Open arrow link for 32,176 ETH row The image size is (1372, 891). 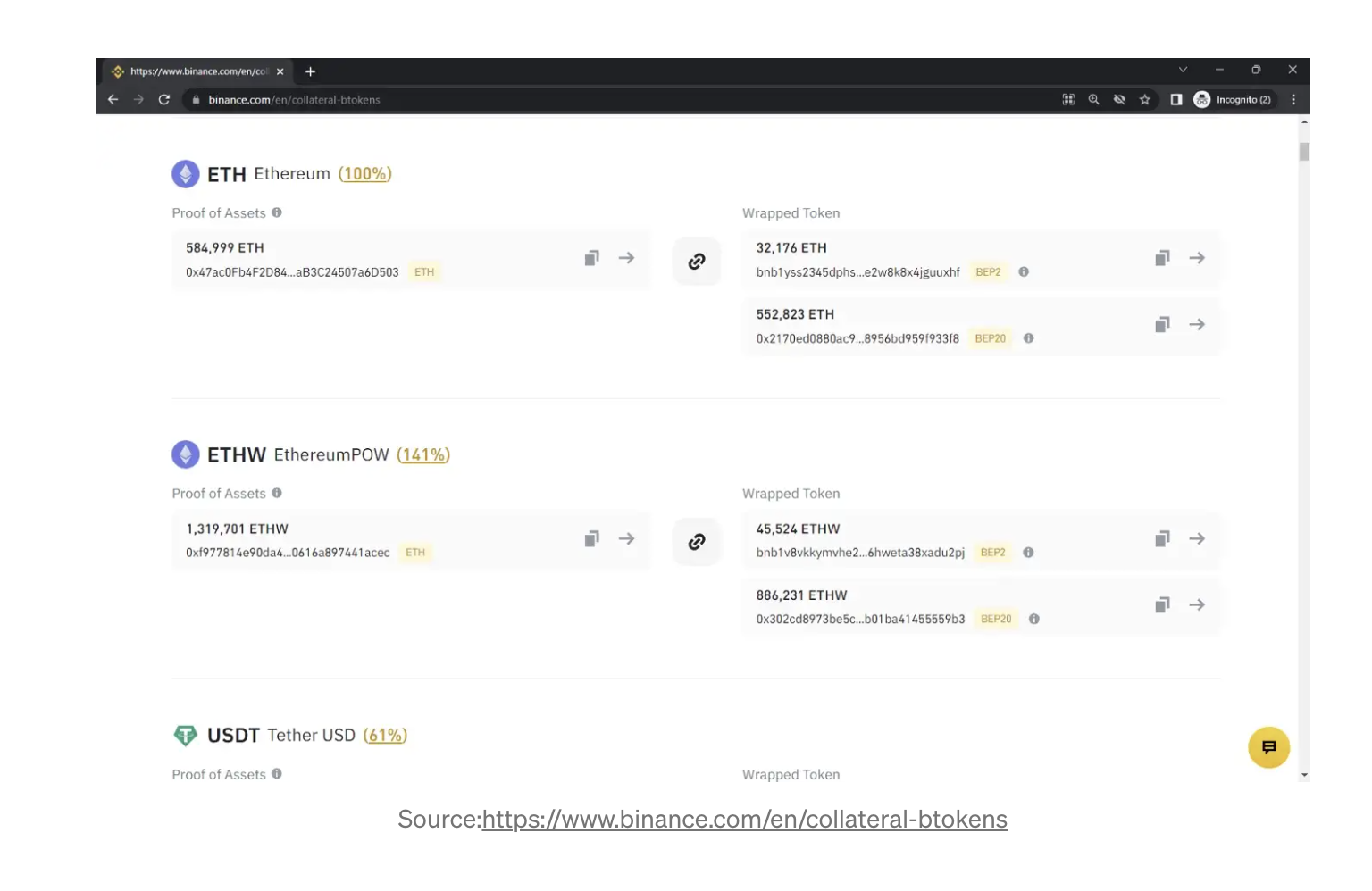pyautogui.click(x=1197, y=258)
